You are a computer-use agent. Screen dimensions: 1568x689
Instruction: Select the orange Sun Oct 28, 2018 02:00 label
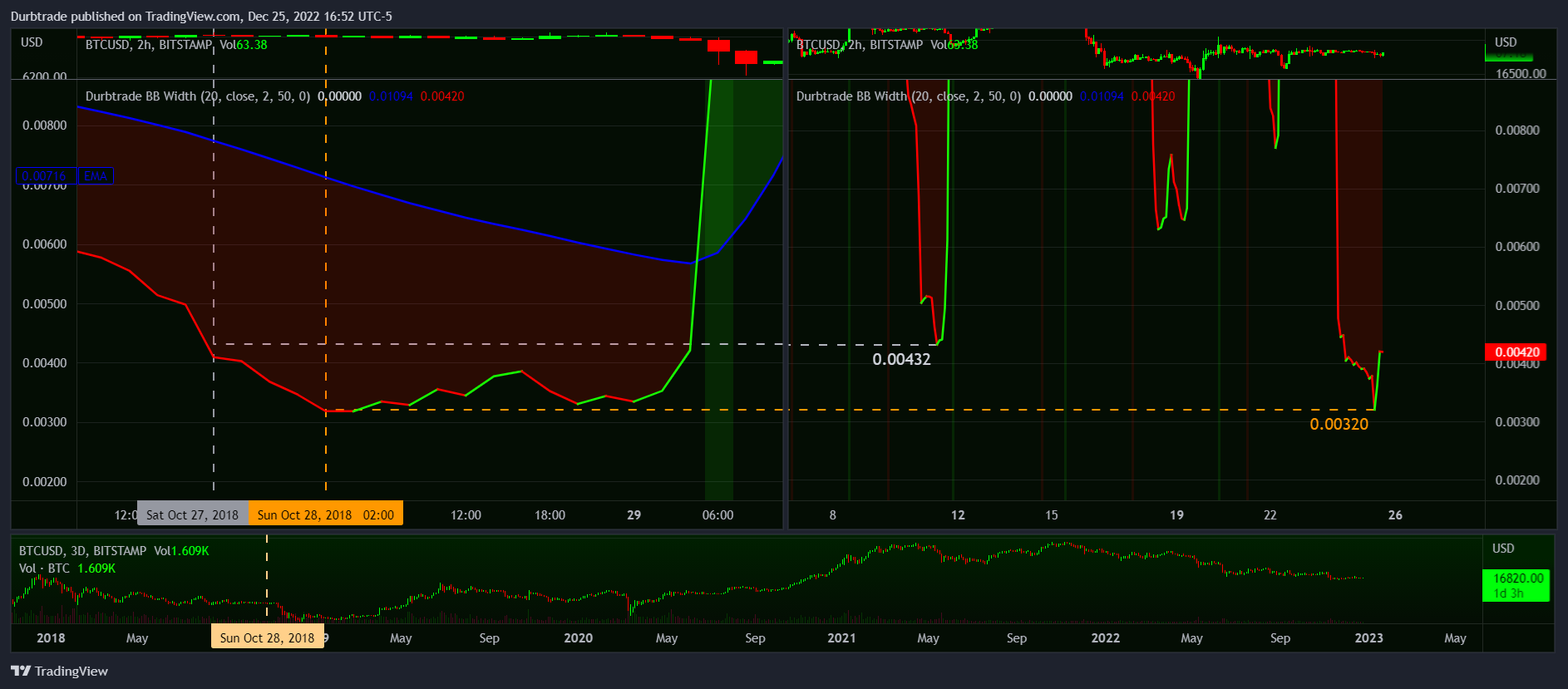[x=326, y=514]
